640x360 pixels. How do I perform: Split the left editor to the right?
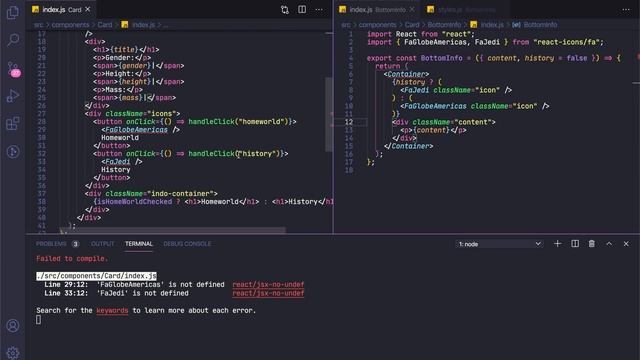302,9
